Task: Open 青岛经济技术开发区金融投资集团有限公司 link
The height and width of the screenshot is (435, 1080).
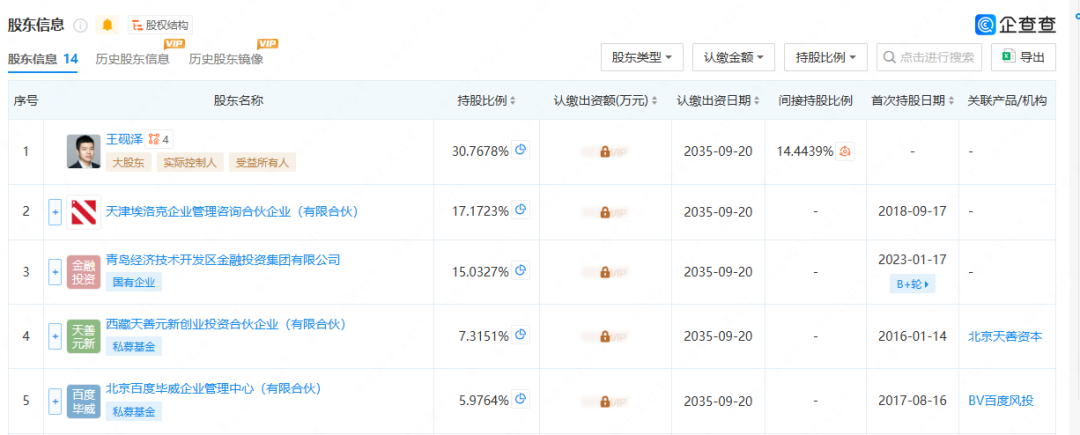Action: click(223, 259)
